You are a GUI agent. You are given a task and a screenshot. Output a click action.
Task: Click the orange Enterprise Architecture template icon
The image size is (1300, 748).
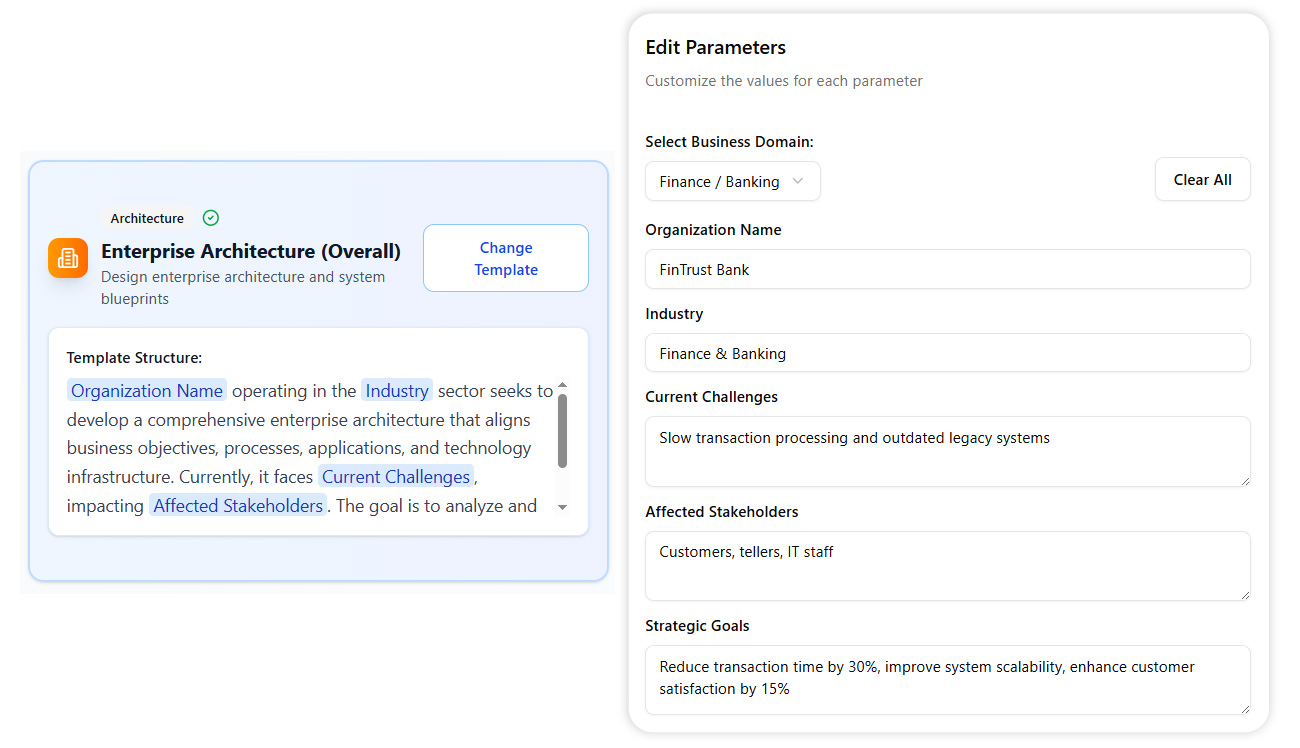point(68,258)
